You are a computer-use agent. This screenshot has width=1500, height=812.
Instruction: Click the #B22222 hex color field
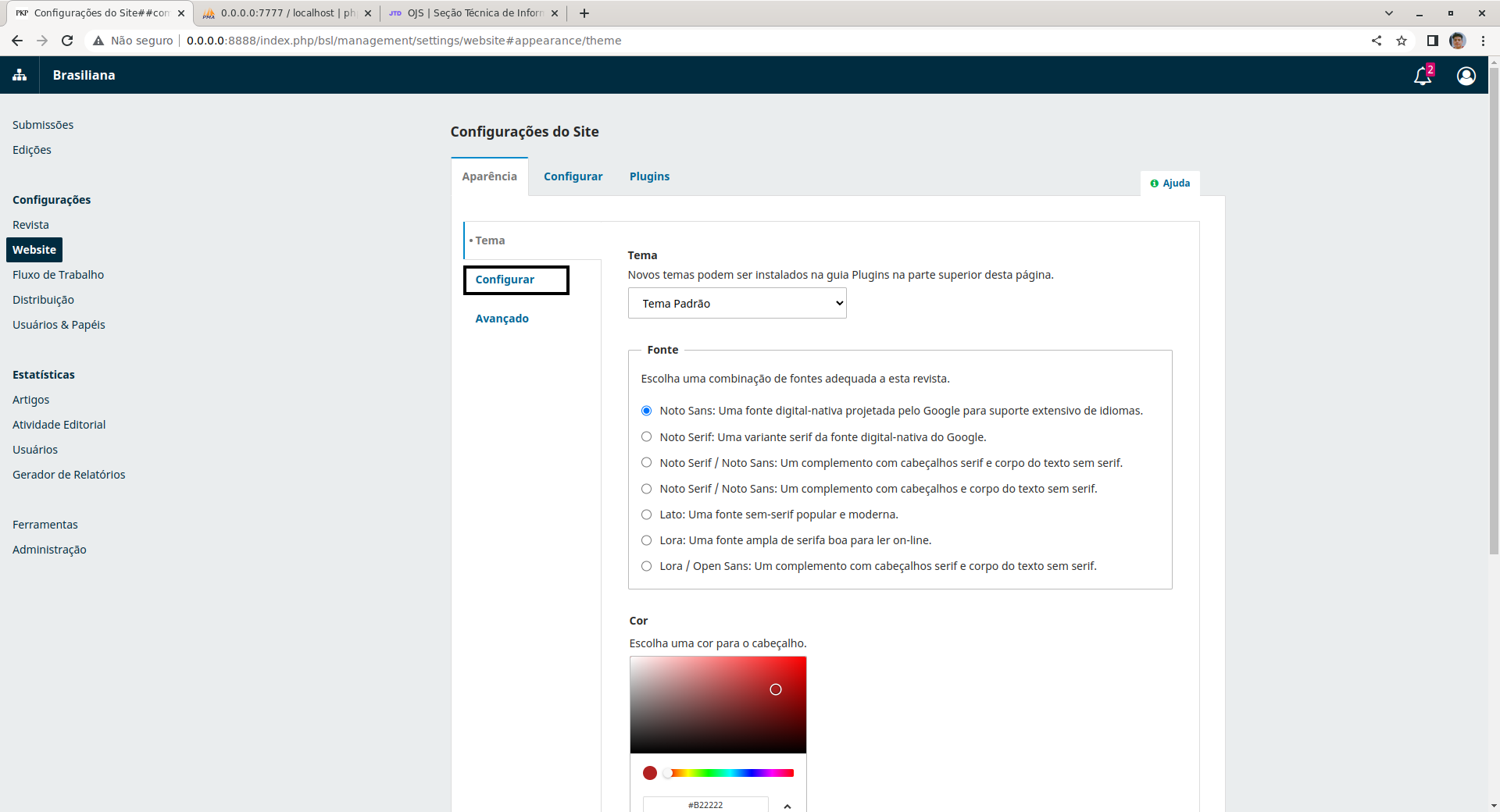(x=705, y=805)
